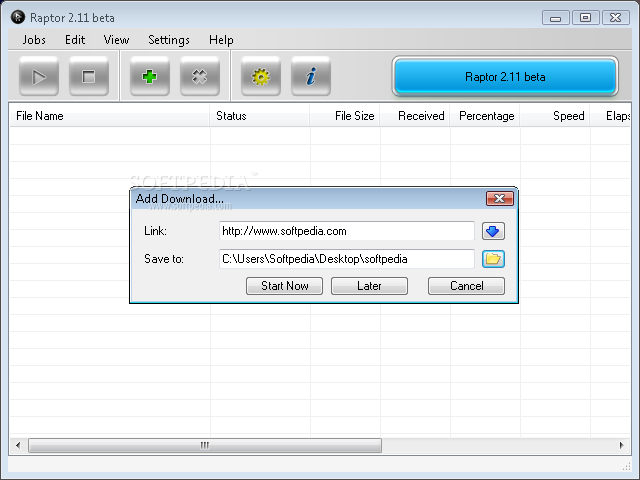The image size is (640, 480).
Task: Click the green plus Add download icon
Action: (150, 76)
